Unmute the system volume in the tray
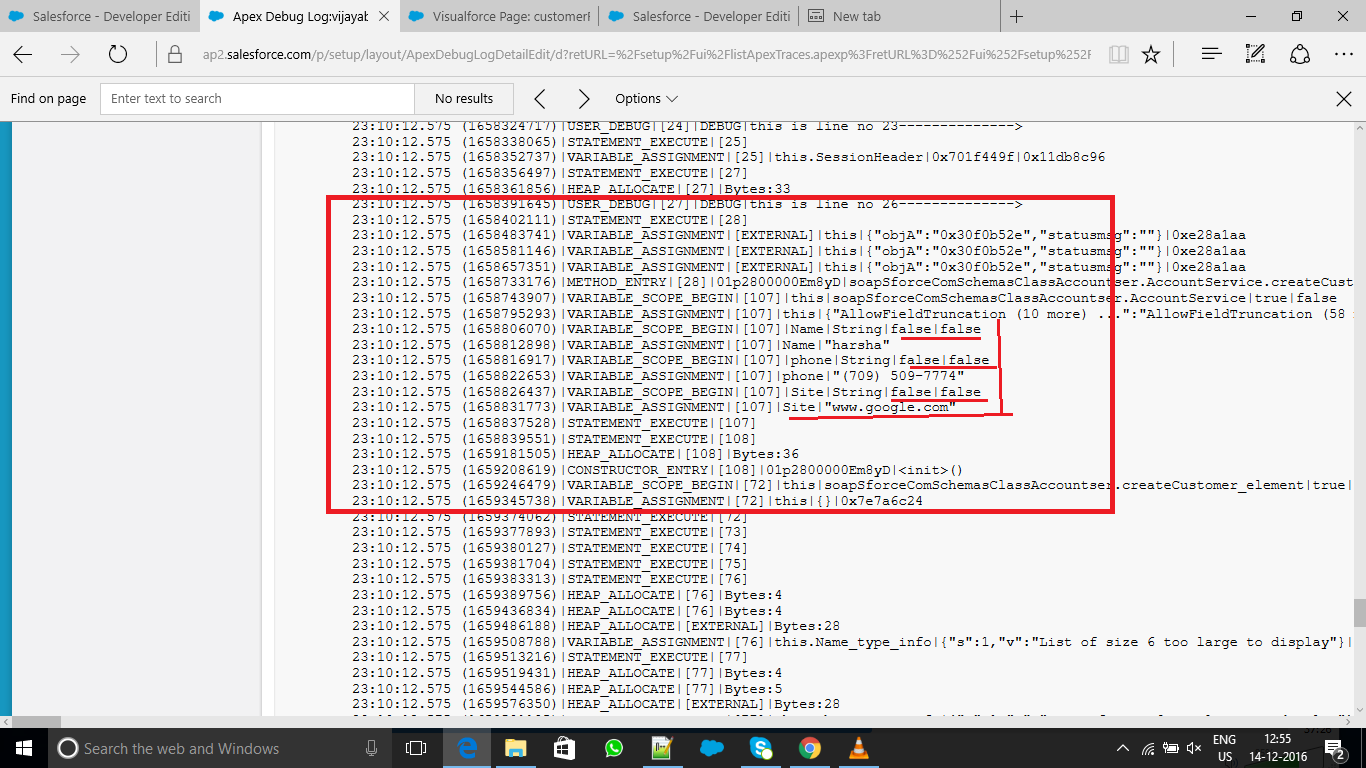 point(1194,748)
